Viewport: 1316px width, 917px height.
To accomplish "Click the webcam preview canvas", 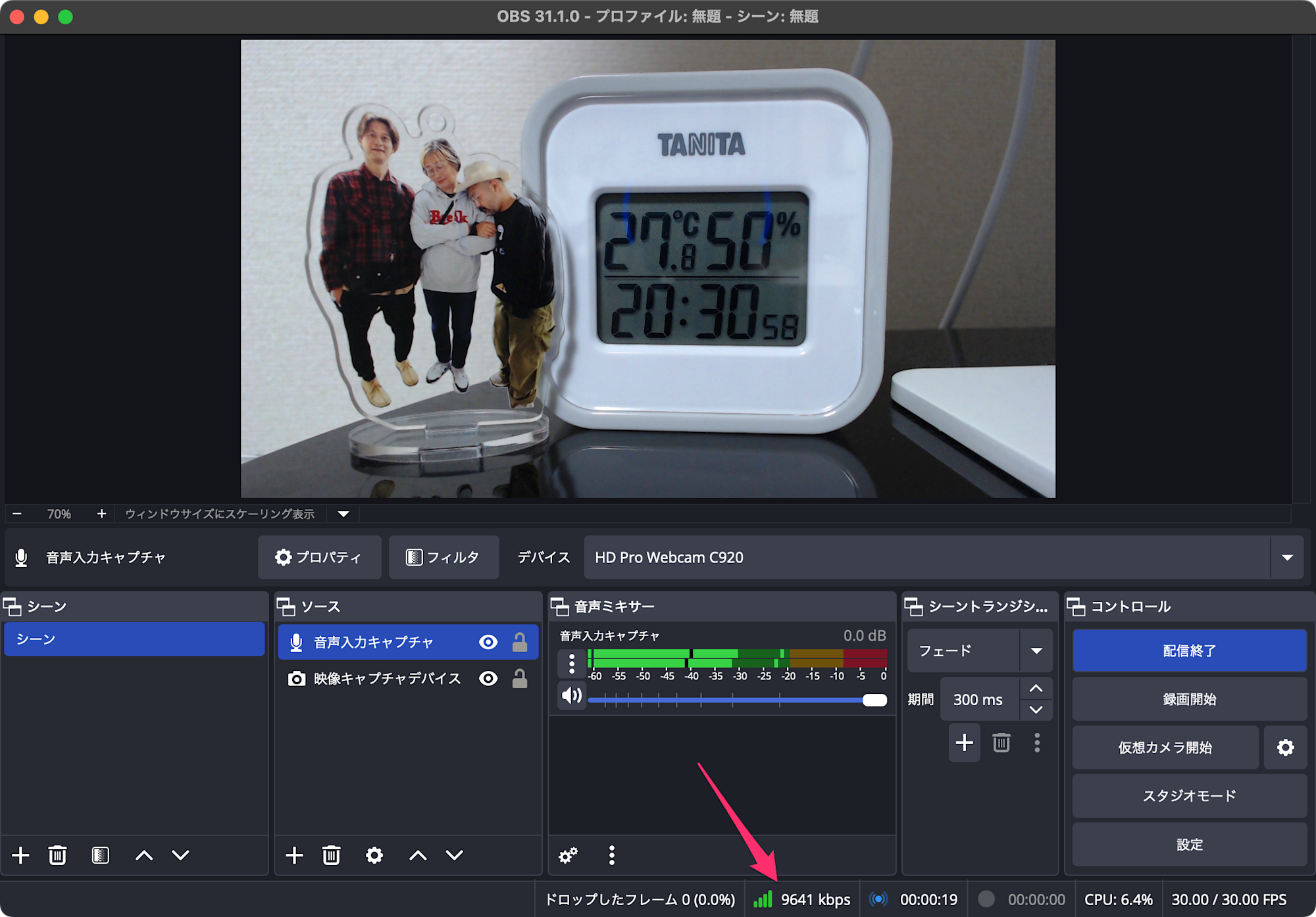I will click(x=648, y=268).
